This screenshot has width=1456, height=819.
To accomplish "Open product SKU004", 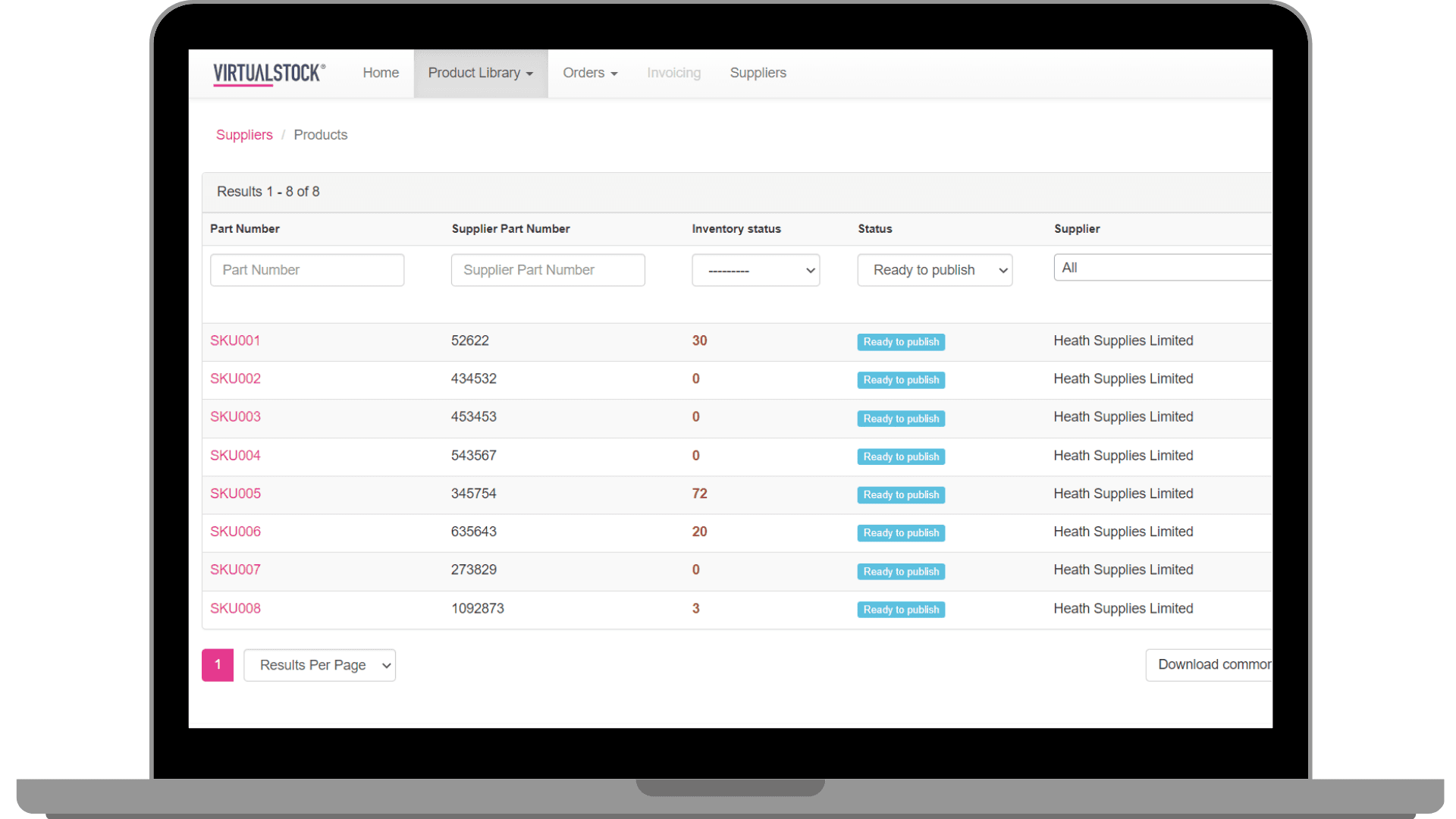I will pos(235,455).
